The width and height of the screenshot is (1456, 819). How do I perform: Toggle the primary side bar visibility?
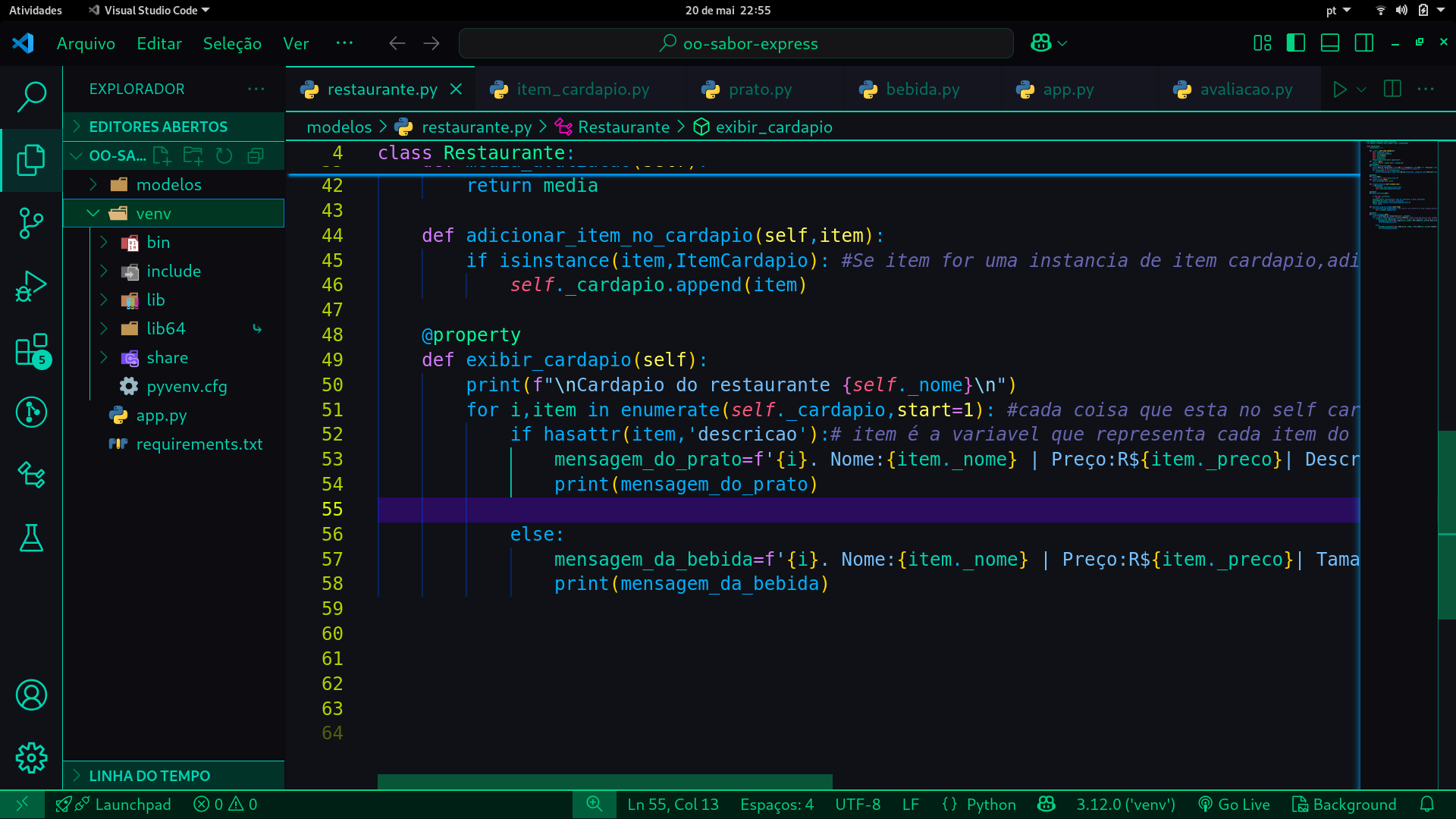pos(1296,43)
